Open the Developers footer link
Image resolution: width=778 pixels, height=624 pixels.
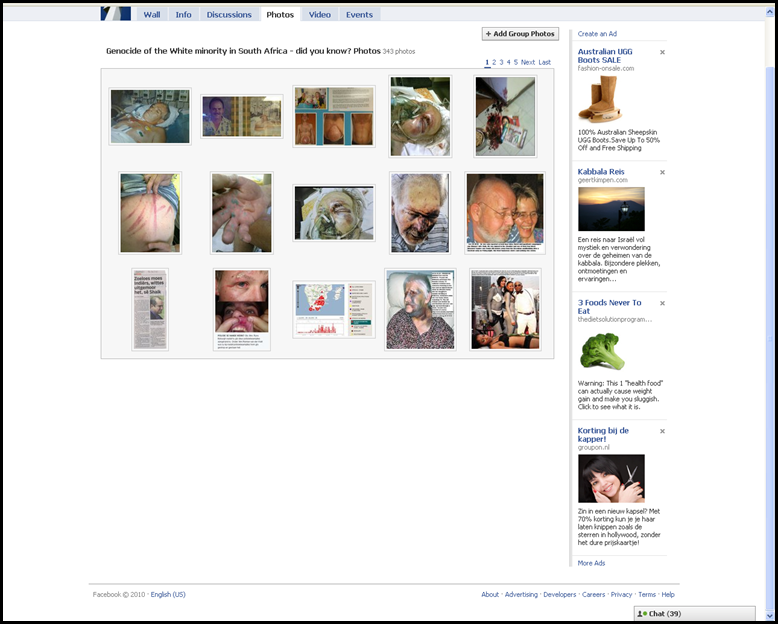(x=560, y=594)
